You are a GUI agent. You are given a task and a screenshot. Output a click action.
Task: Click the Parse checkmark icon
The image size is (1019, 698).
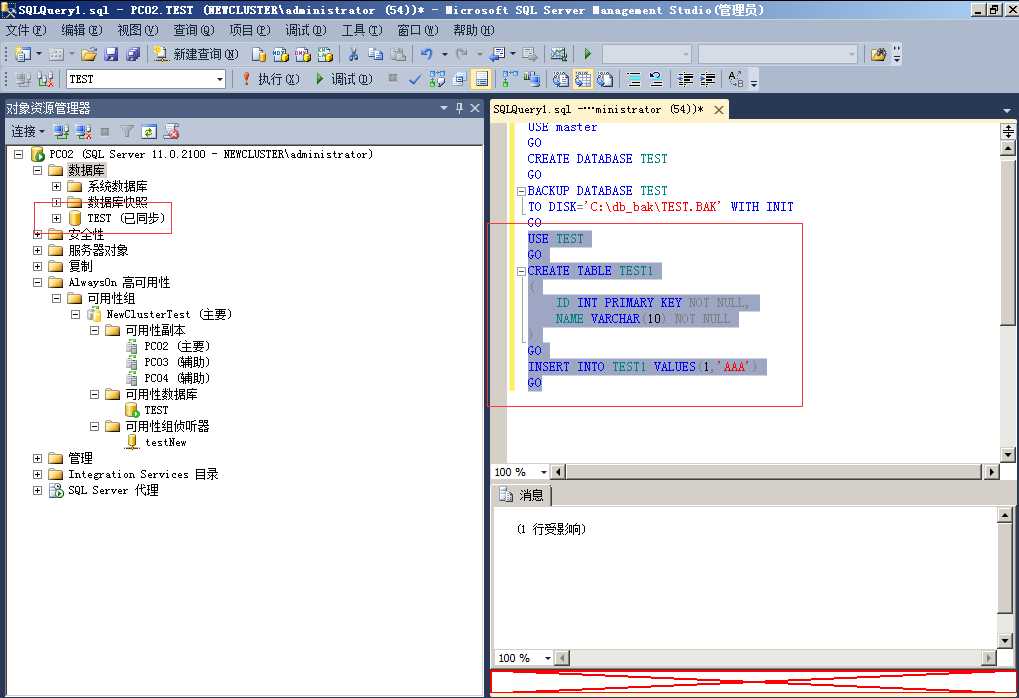[x=415, y=79]
